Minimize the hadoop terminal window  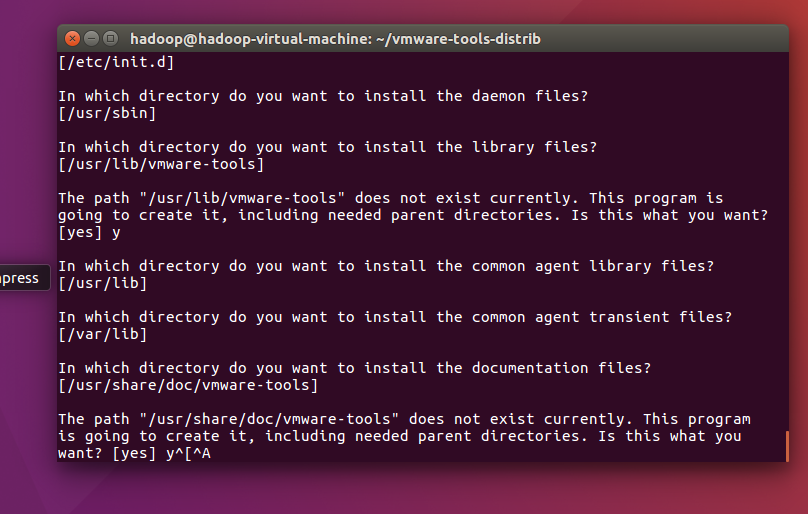(91, 39)
